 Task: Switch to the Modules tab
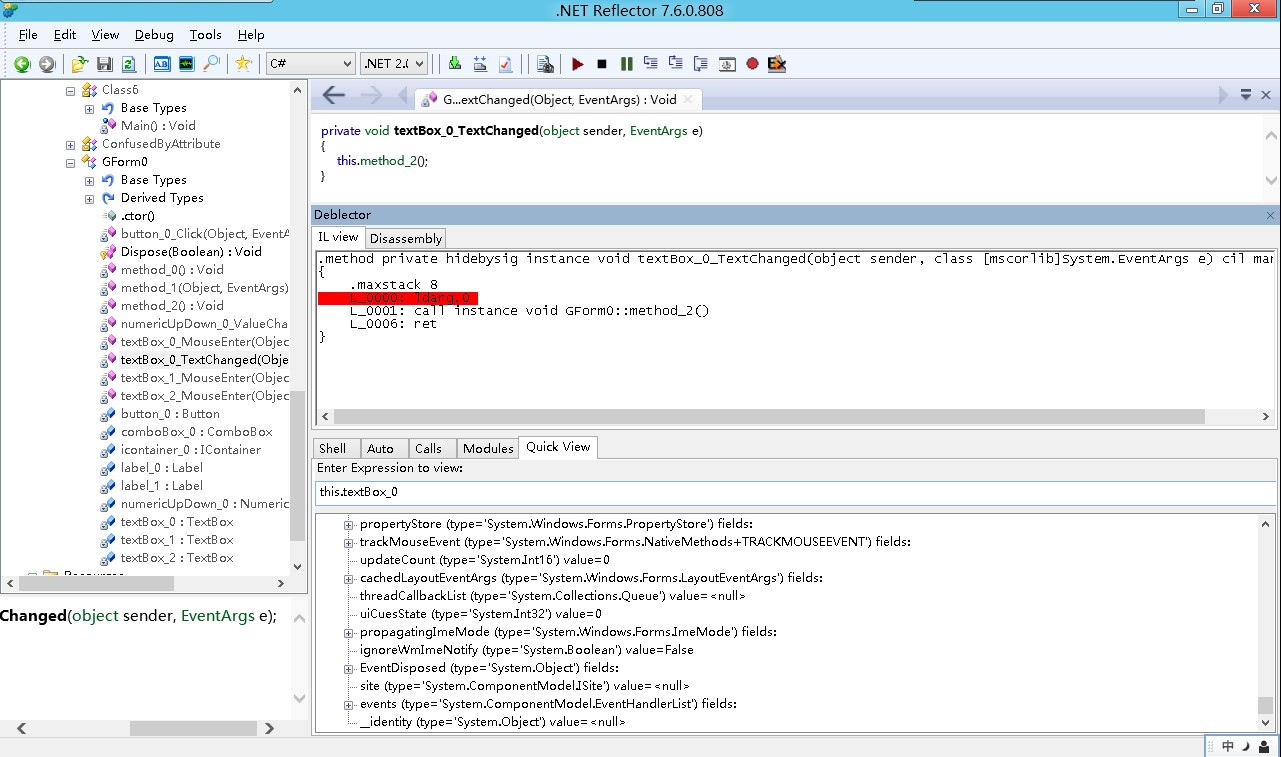tap(488, 448)
